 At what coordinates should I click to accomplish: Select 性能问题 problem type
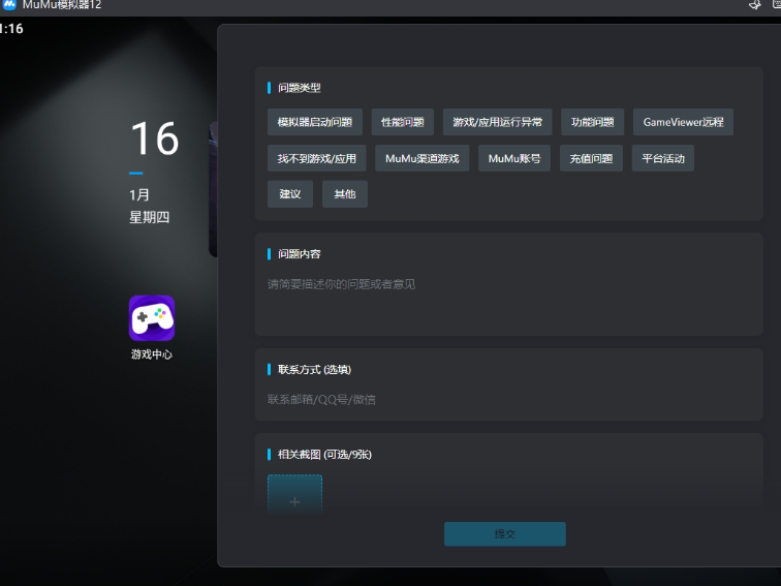pyautogui.click(x=402, y=122)
